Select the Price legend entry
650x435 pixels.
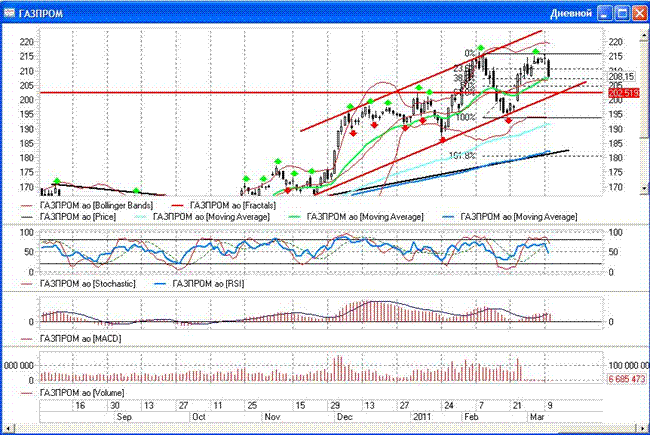click(68, 217)
